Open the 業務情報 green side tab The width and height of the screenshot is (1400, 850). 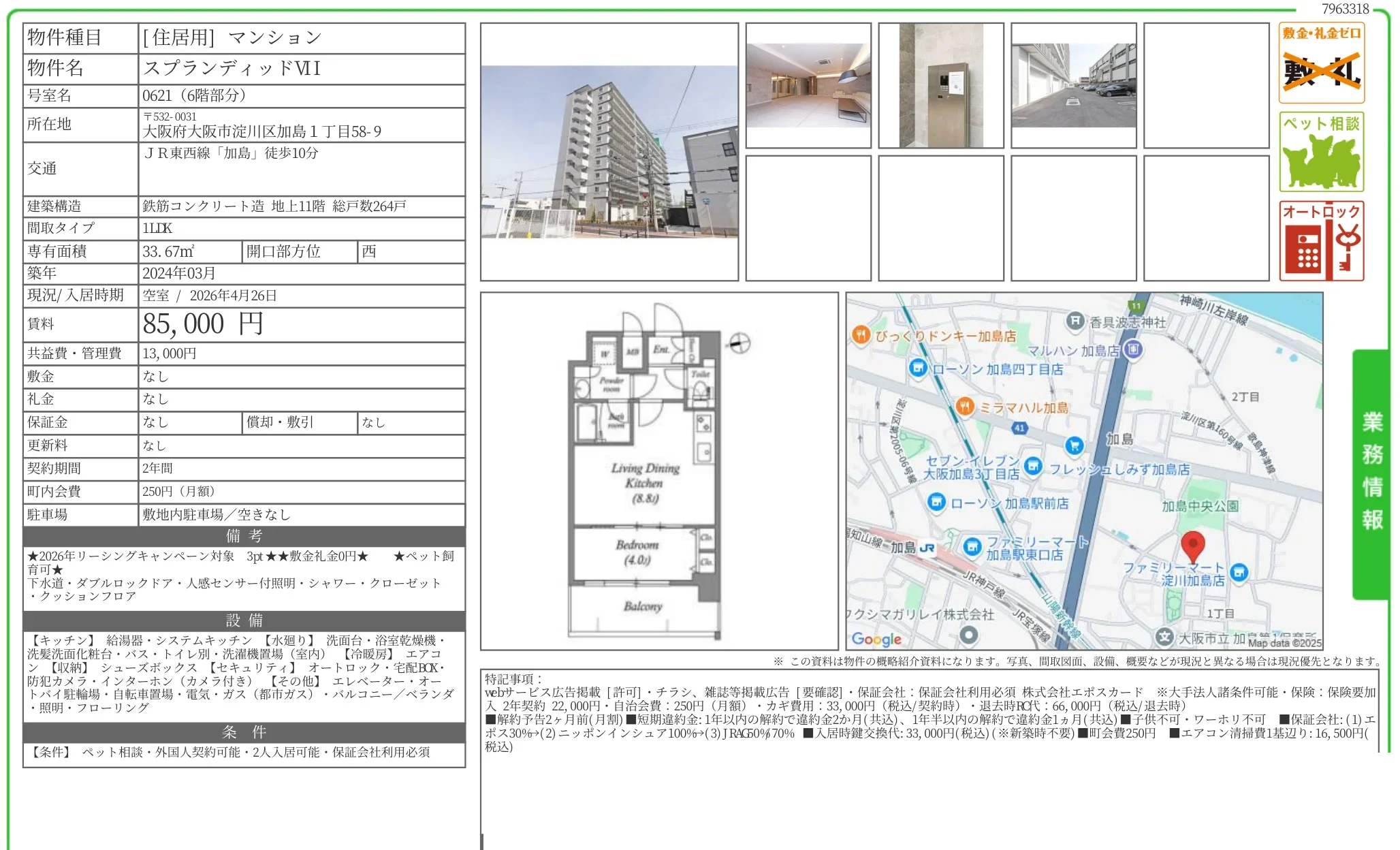click(x=1371, y=471)
